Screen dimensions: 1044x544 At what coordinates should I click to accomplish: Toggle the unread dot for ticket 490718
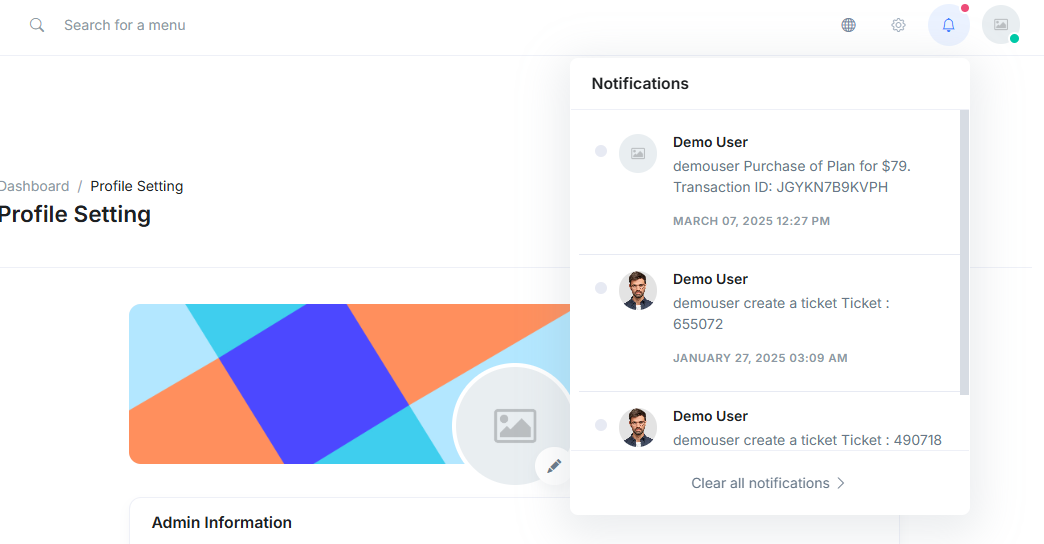point(601,425)
